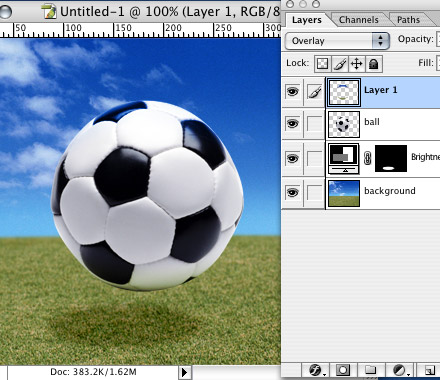Click the Fill field
Image resolution: width=440 pixels, height=380 pixels.
438,63
